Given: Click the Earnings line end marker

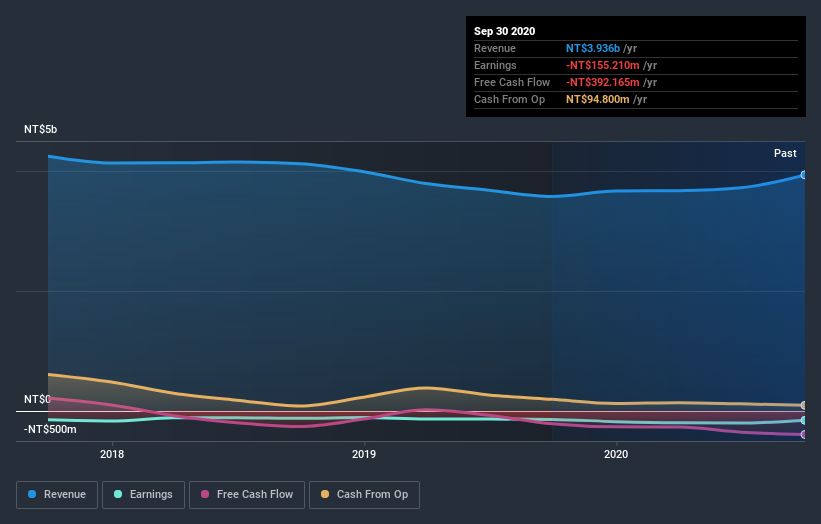Looking at the screenshot, I should (804, 420).
